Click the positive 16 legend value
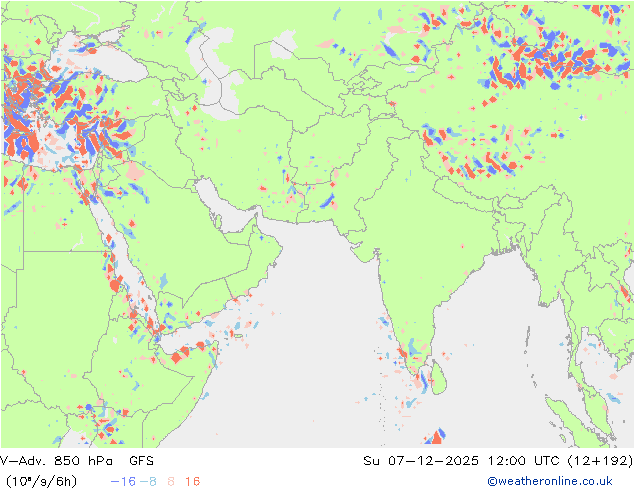634x490 pixels. (192, 481)
